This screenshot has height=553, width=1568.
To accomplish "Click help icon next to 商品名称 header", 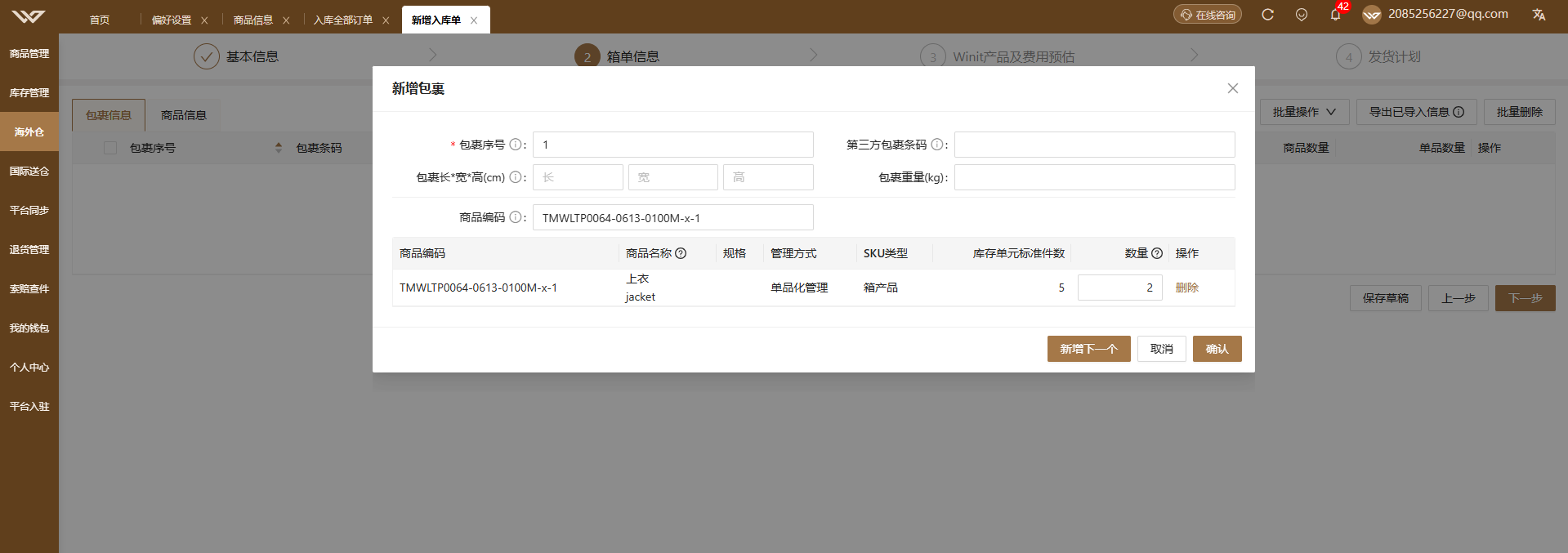I will pyautogui.click(x=681, y=253).
